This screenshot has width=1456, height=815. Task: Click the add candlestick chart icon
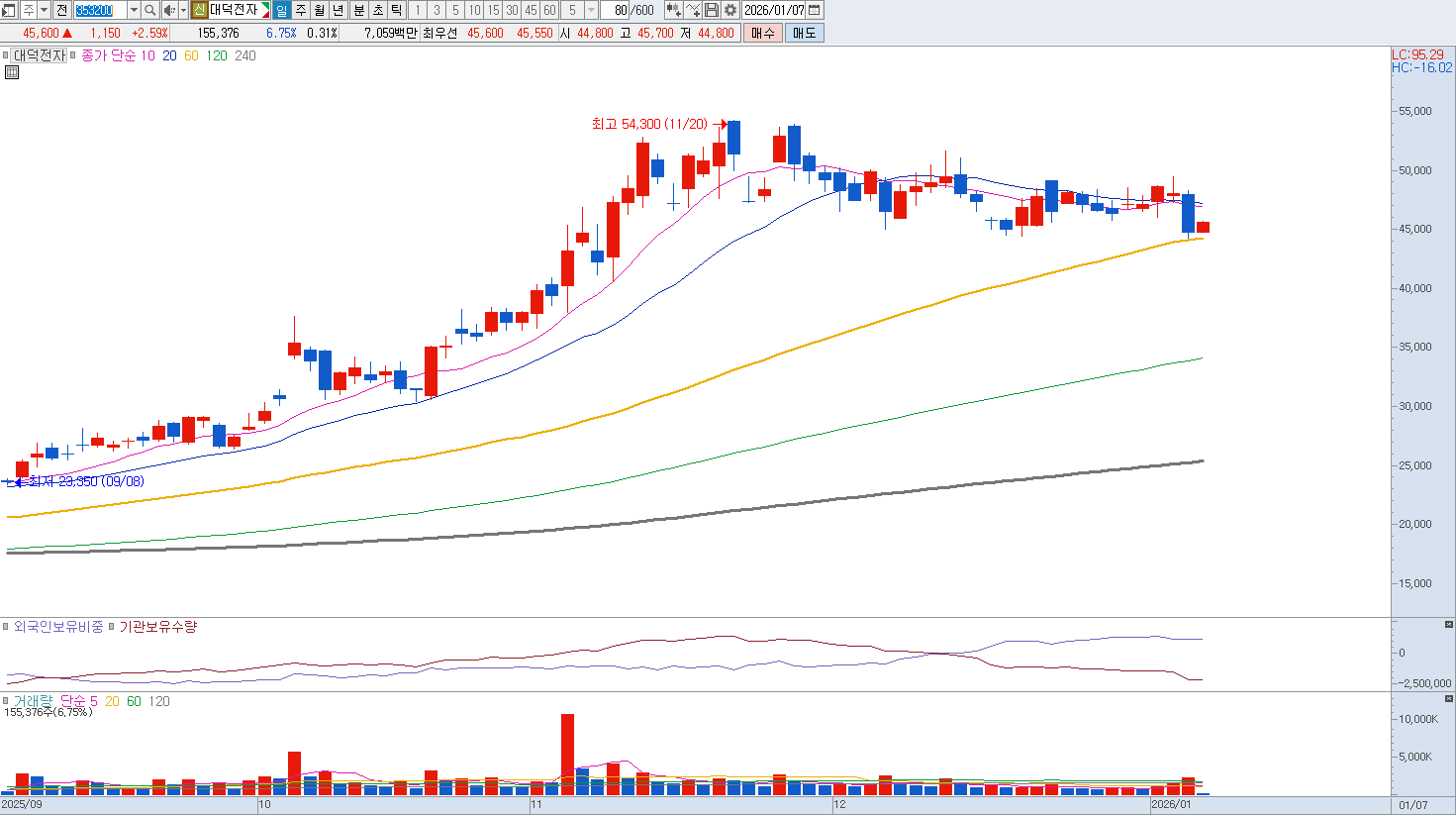[x=673, y=10]
